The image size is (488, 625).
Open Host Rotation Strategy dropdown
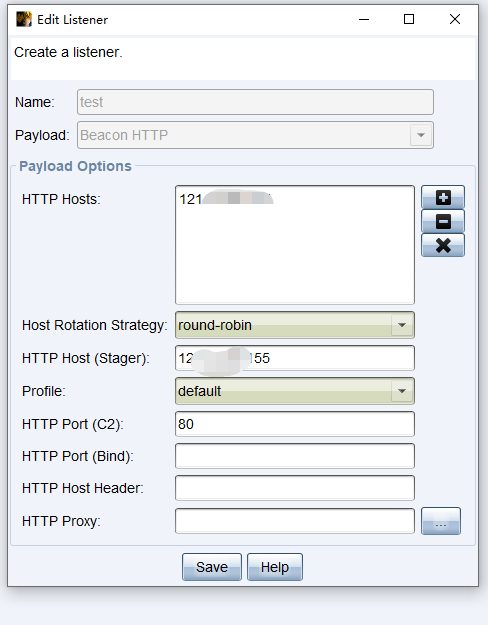pos(295,325)
